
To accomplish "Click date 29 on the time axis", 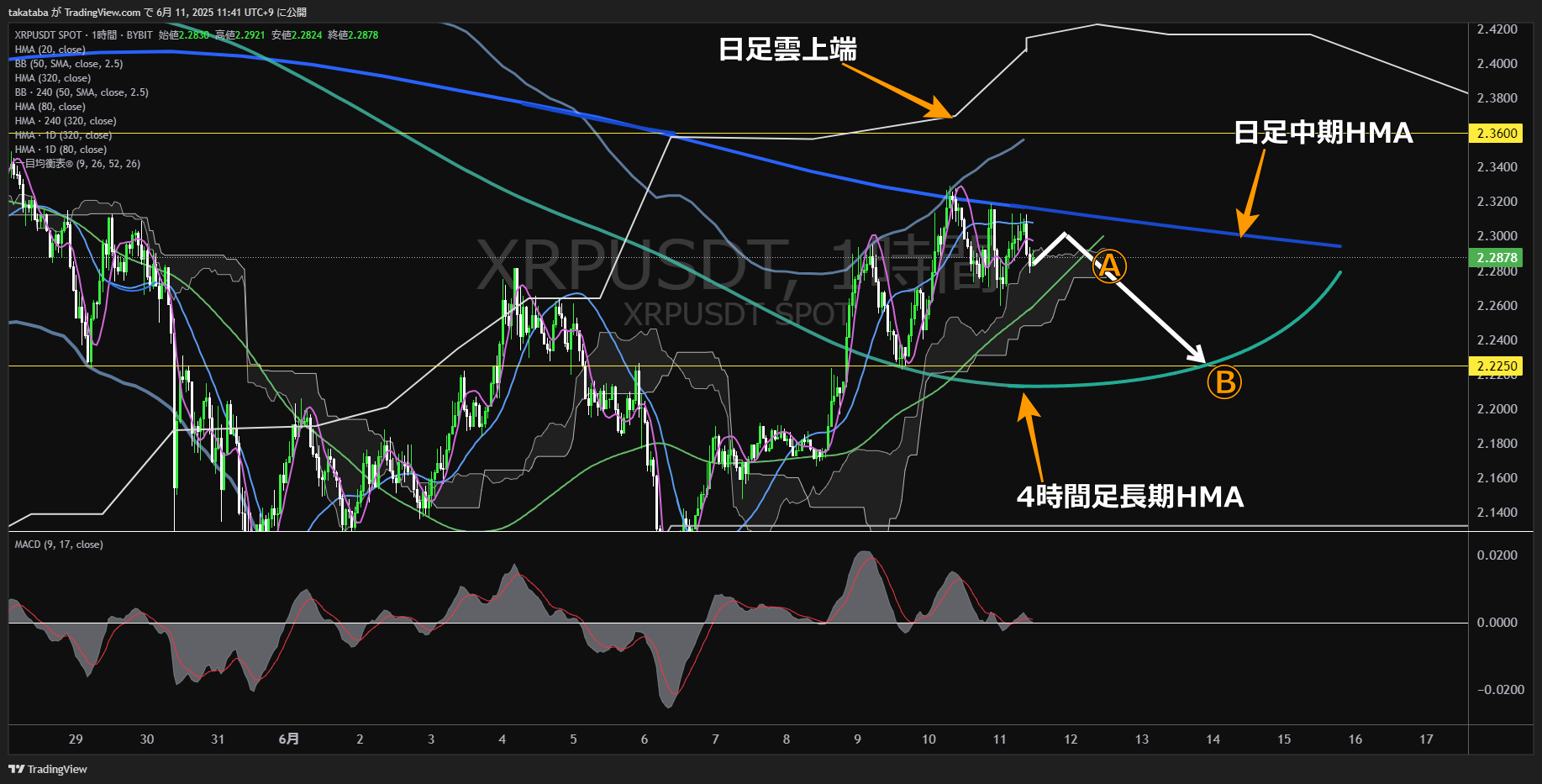I will click(76, 739).
